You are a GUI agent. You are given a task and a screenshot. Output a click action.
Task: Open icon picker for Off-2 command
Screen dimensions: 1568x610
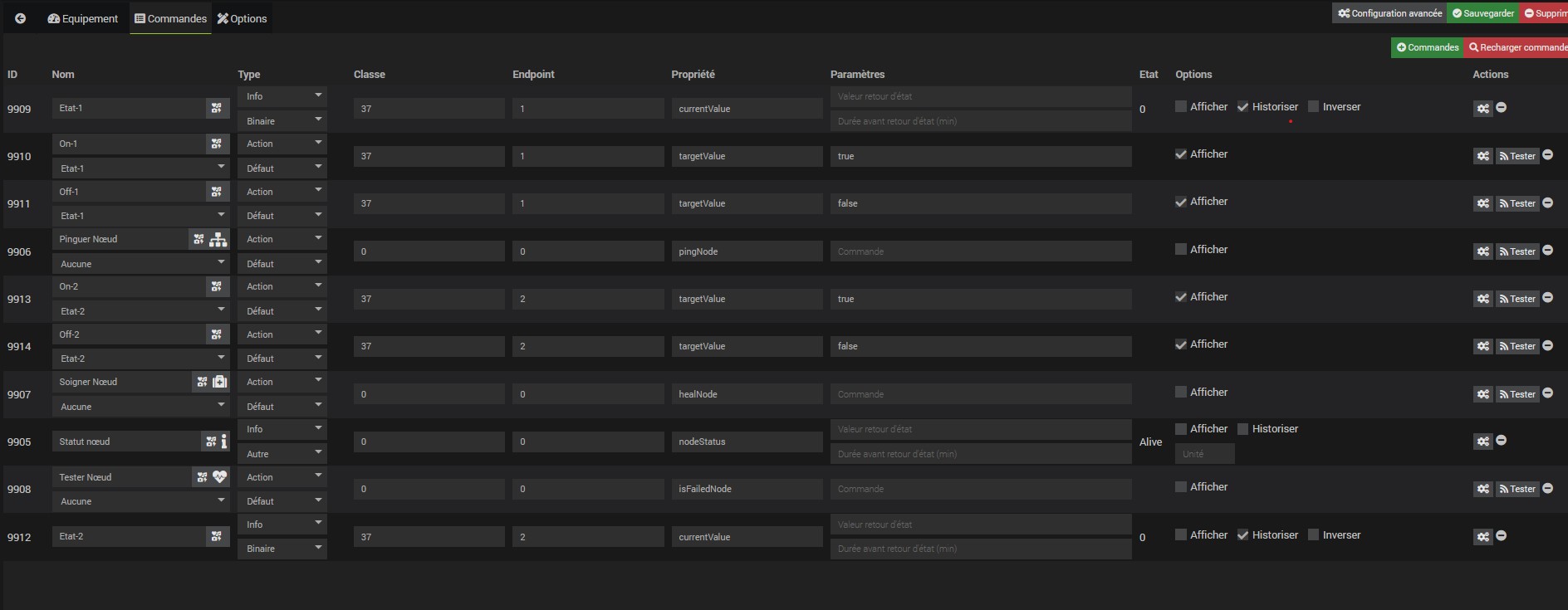point(216,334)
